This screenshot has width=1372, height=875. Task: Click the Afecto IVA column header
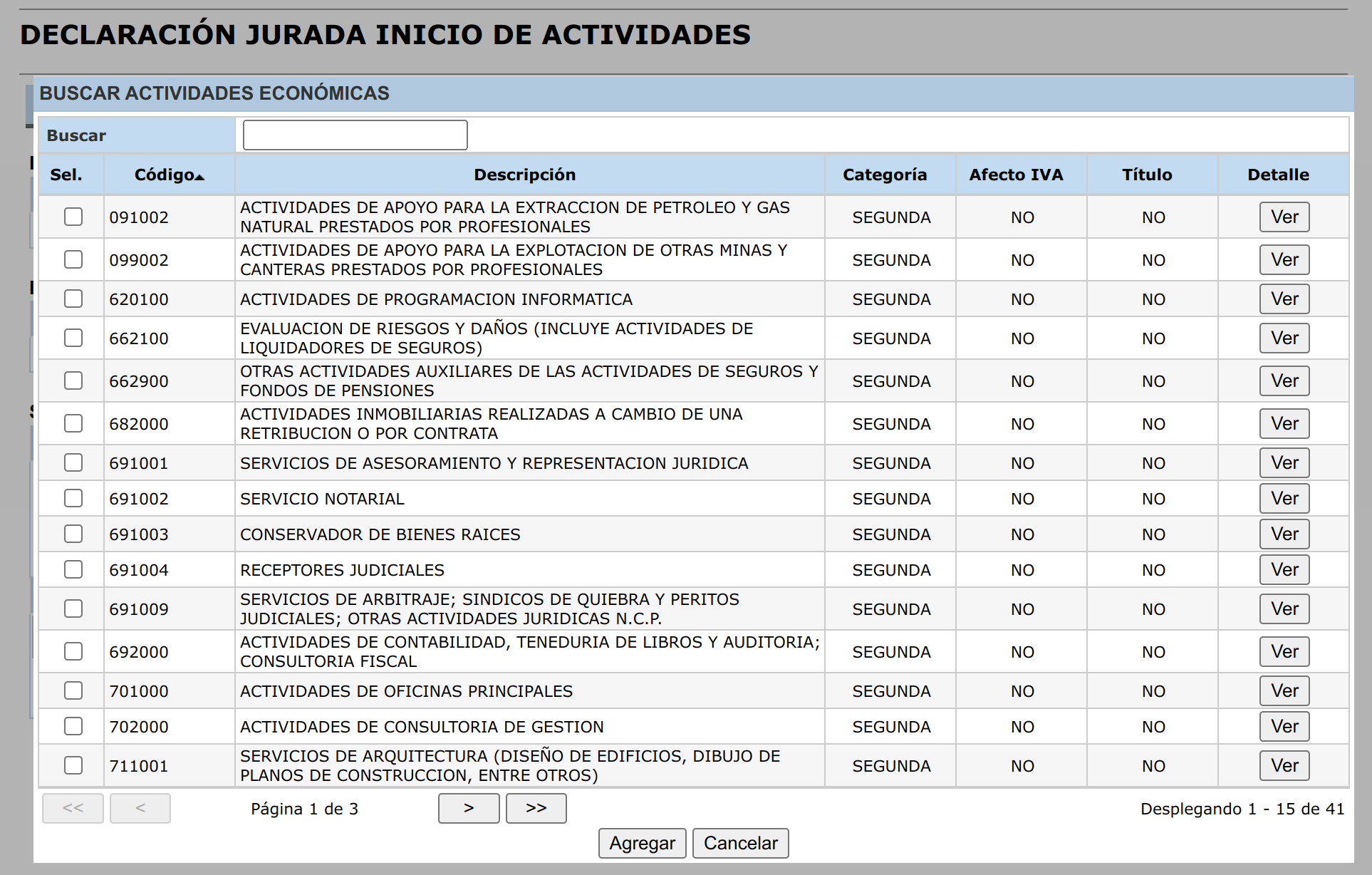1015,175
